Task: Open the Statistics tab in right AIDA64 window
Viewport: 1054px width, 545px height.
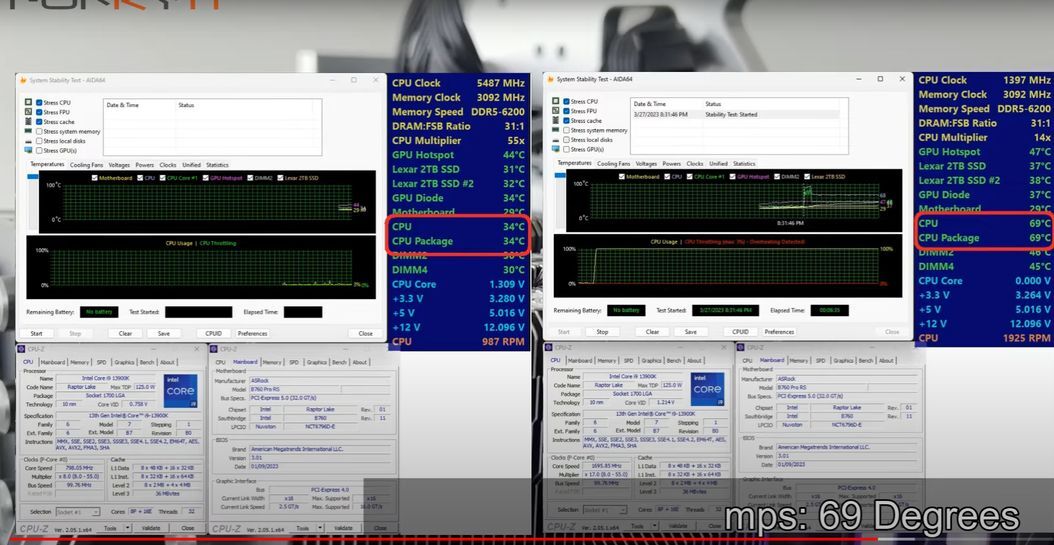Action: coord(744,163)
